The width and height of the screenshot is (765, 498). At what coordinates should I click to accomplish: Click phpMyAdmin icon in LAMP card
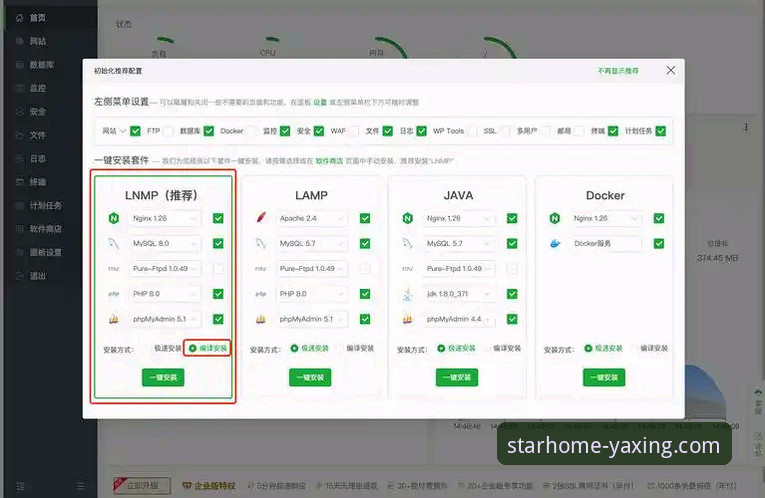(x=261, y=319)
